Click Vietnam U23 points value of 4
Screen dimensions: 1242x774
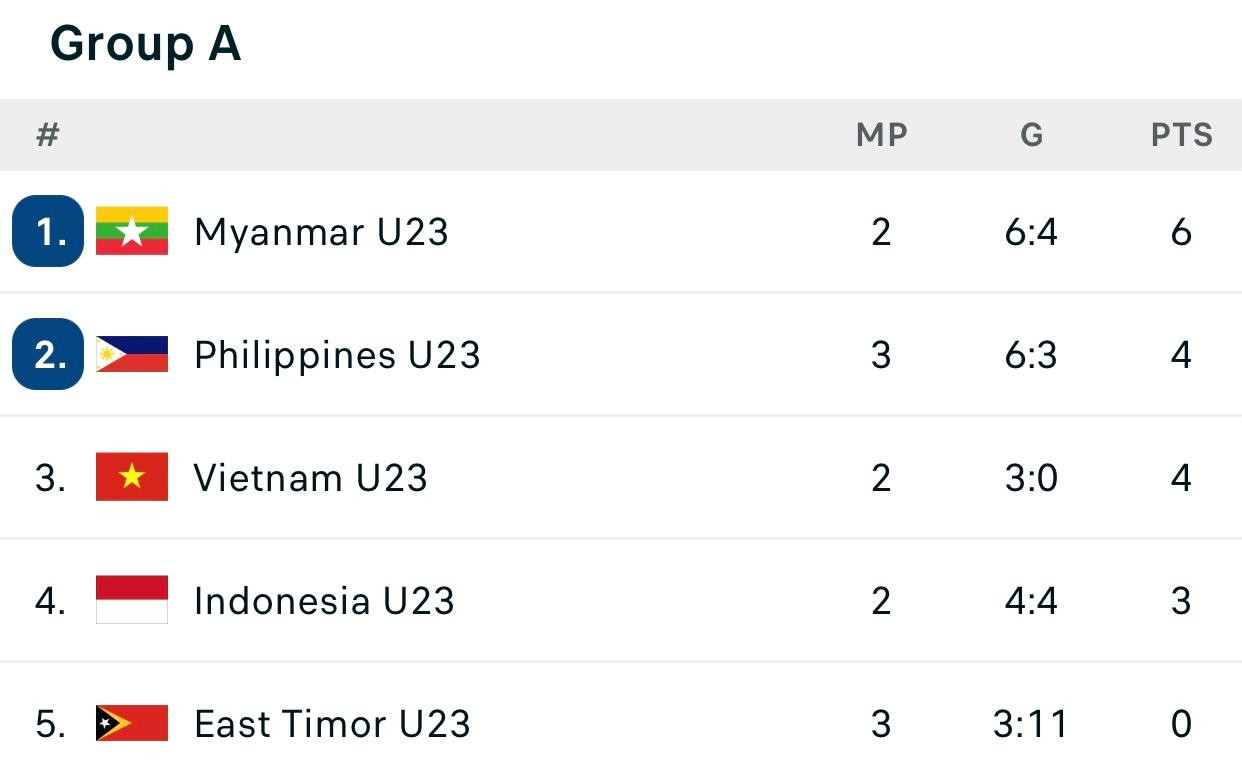pyautogui.click(x=1182, y=477)
